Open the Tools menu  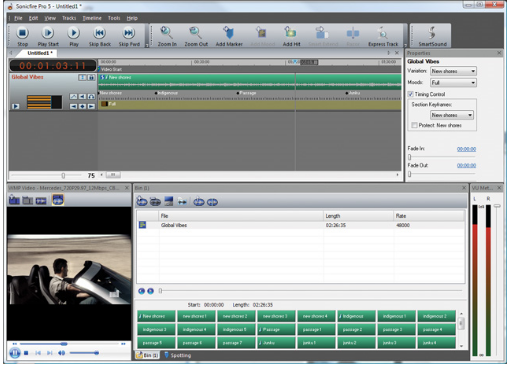click(114, 18)
